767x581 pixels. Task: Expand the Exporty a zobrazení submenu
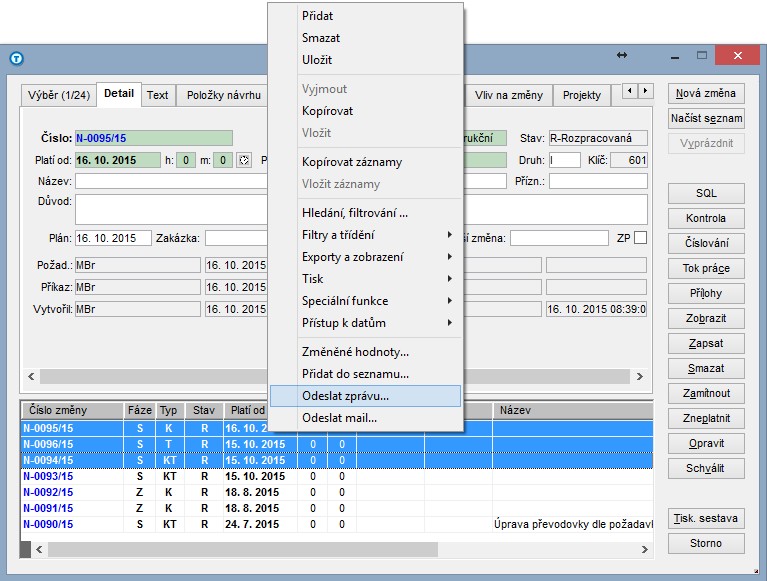pos(365,257)
